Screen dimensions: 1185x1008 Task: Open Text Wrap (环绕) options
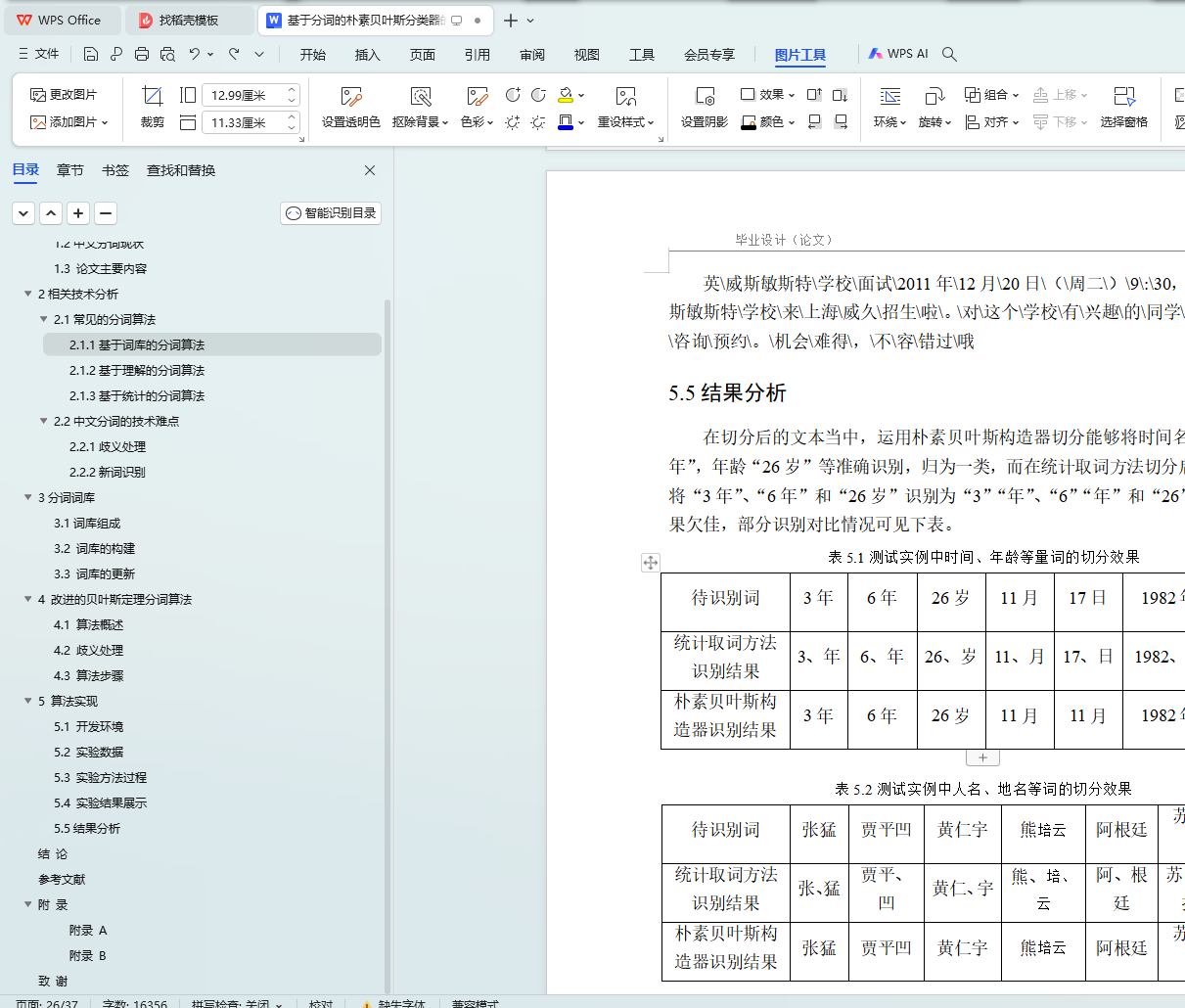click(x=890, y=107)
